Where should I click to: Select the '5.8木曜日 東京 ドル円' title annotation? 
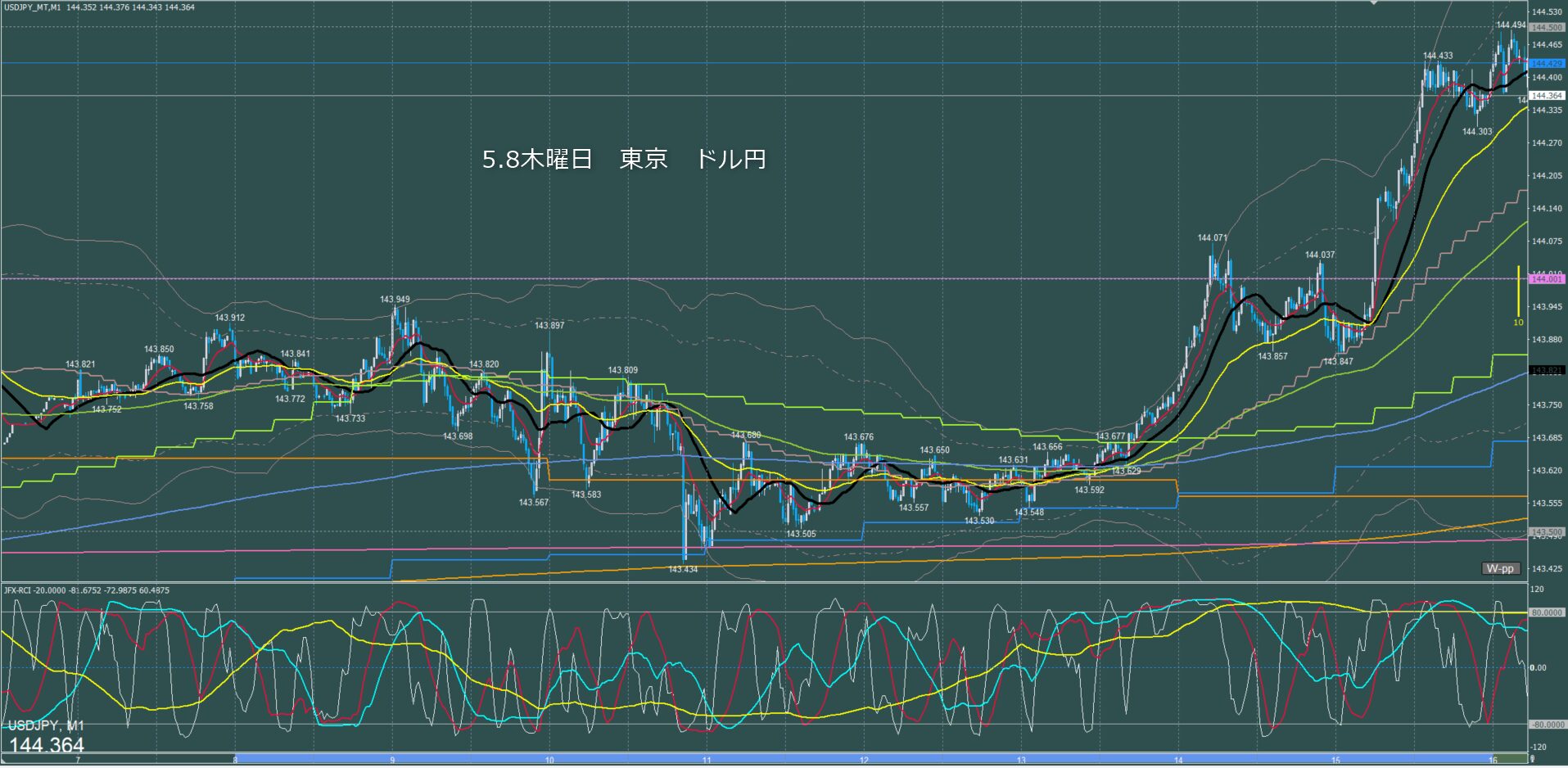tap(624, 159)
